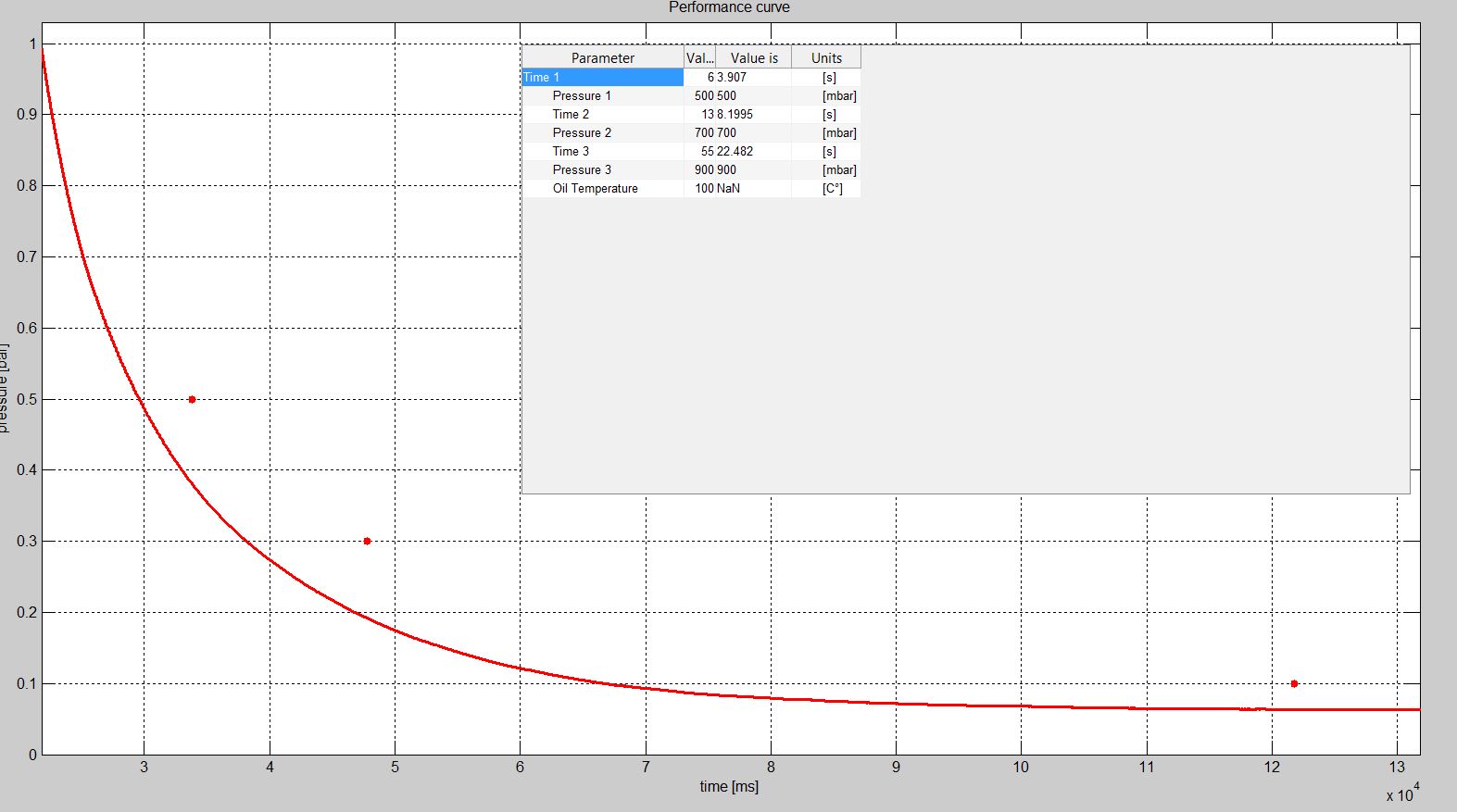This screenshot has height=812, width=1457.
Task: Click the Units column header
Action: coord(826,58)
